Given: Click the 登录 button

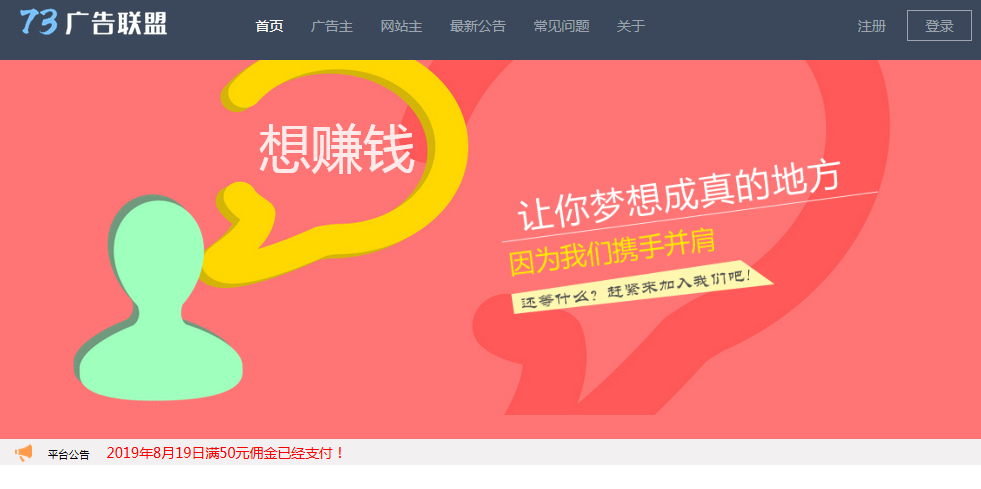Looking at the screenshot, I should (x=939, y=26).
